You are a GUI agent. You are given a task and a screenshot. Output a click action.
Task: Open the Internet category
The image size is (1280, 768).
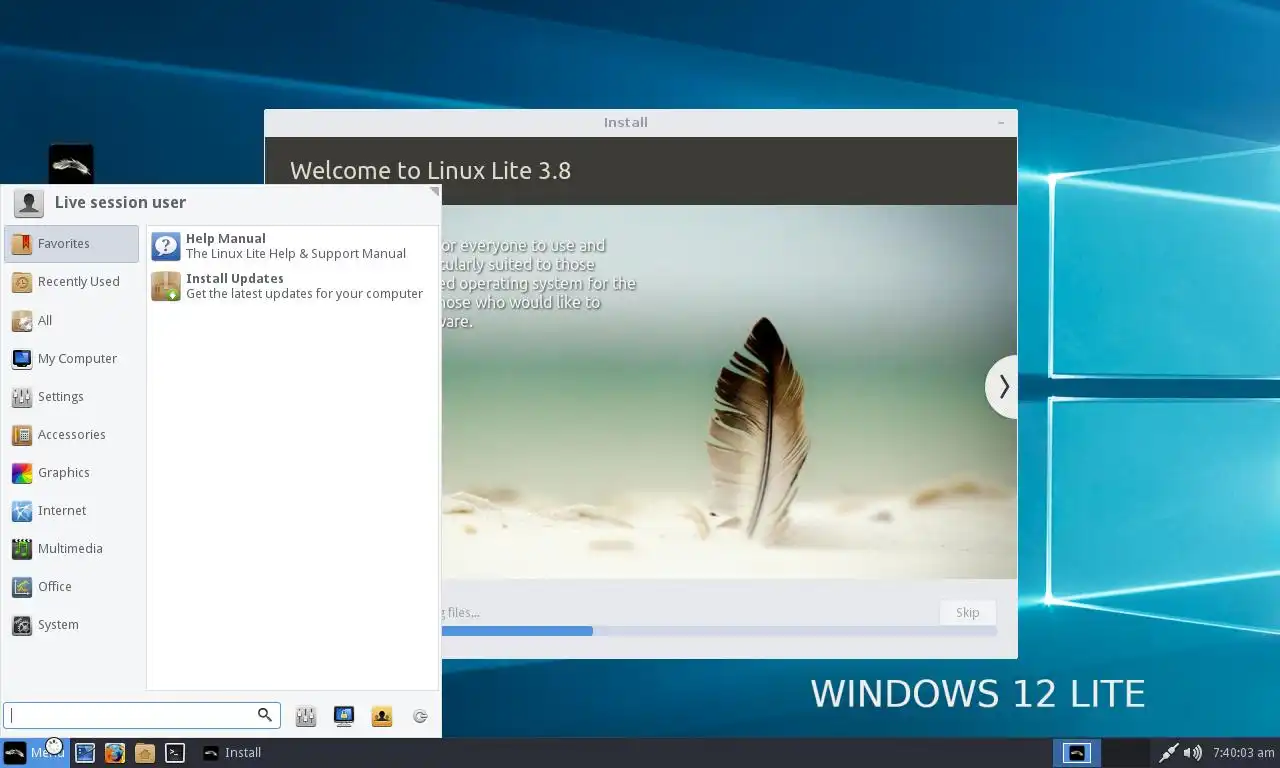click(x=72, y=510)
